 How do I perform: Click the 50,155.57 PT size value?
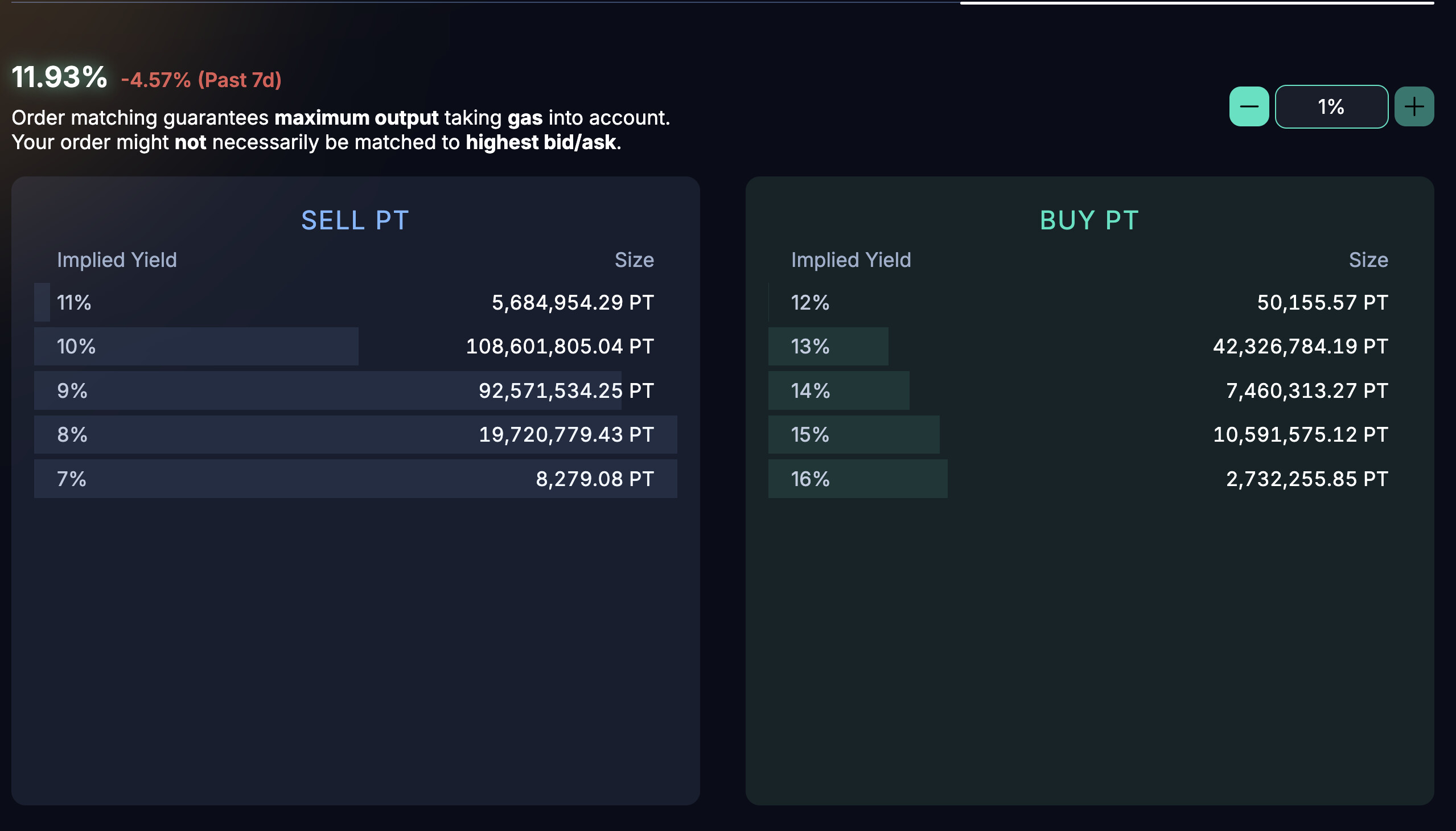(x=1322, y=302)
